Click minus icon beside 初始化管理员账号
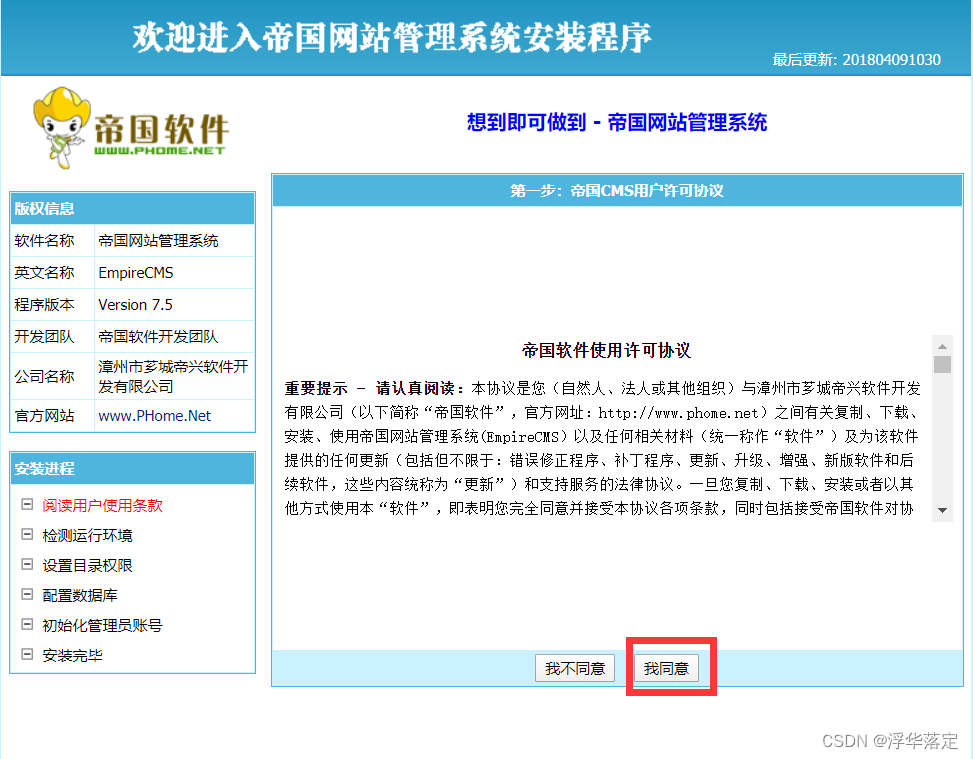The width and height of the screenshot is (973, 759). 27,624
